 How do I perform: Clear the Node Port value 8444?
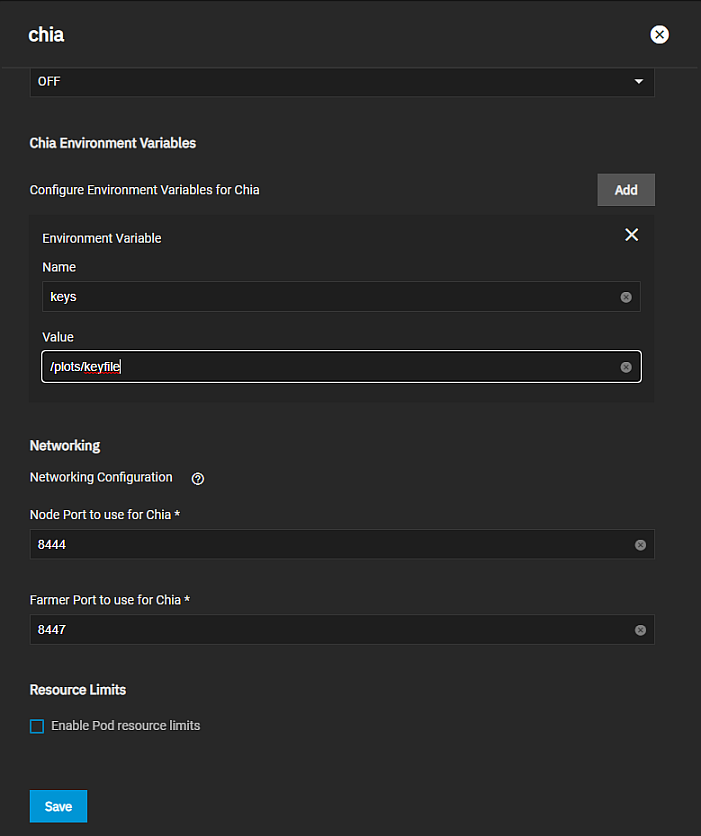point(640,545)
